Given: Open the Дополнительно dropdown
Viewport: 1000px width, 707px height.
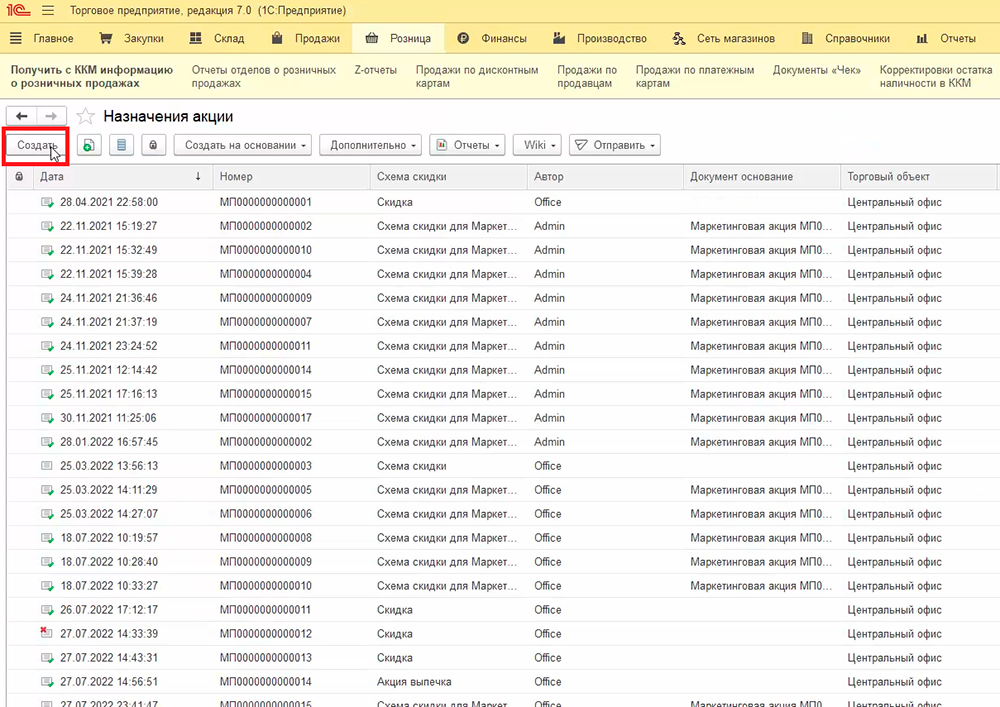Looking at the screenshot, I should tap(370, 145).
